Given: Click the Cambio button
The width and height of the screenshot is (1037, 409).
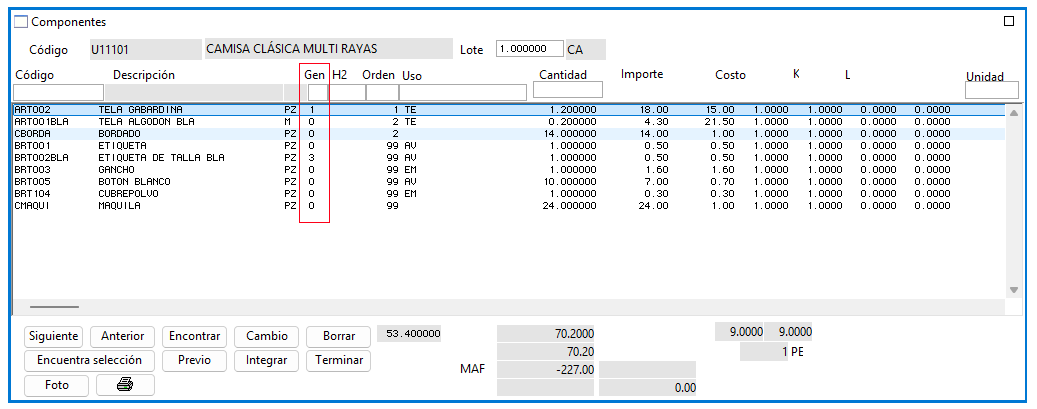Looking at the screenshot, I should tap(267, 336).
